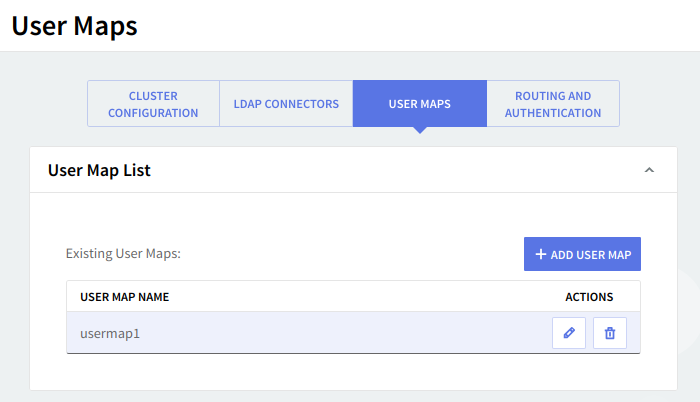This screenshot has width=700, height=402.
Task: Open the LDAP Connectors tab
Action: tap(286, 104)
